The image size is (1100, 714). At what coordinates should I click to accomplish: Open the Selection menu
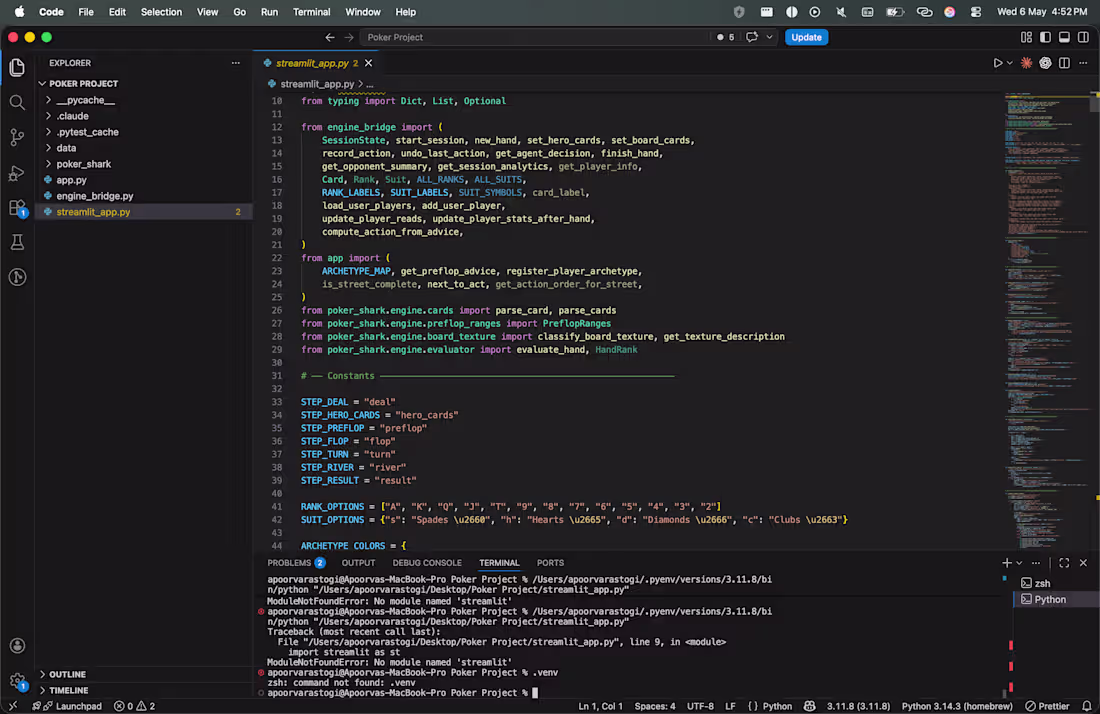click(x=161, y=12)
